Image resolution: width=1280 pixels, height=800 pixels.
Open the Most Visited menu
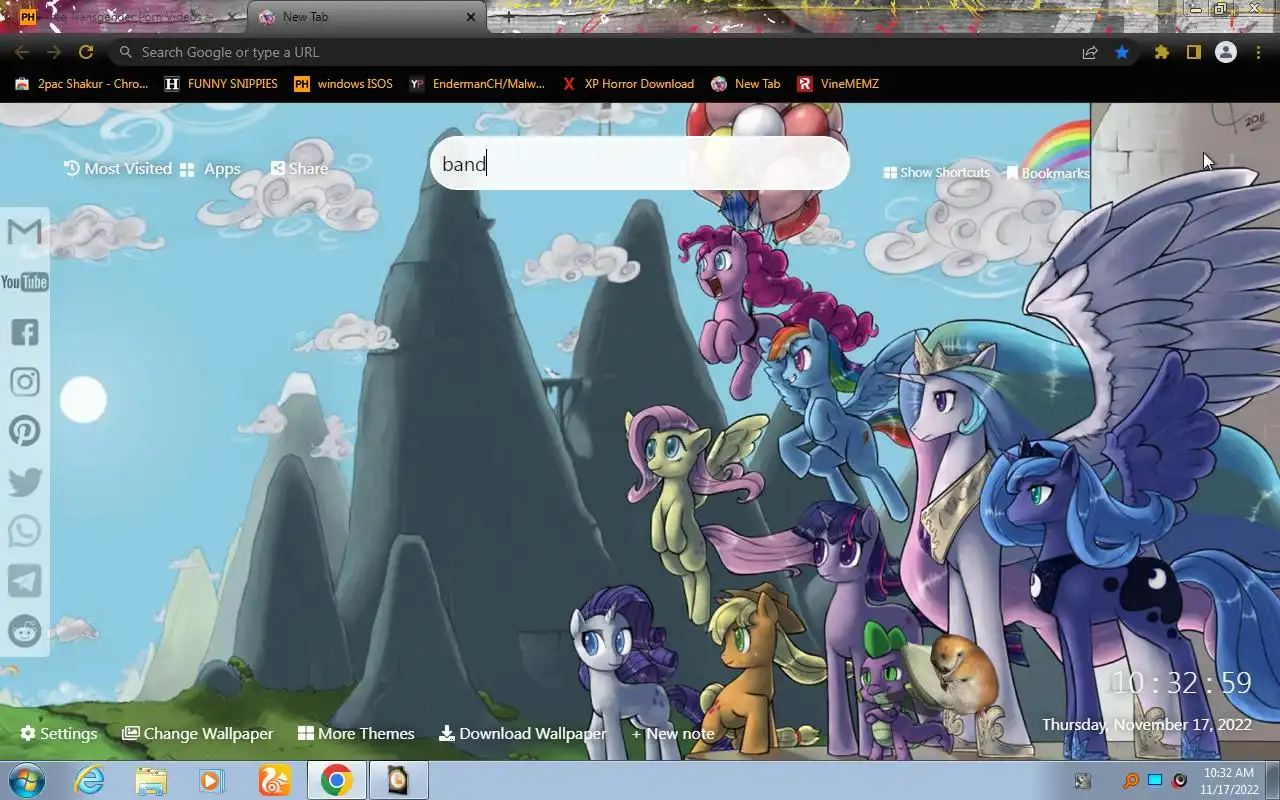coord(118,169)
